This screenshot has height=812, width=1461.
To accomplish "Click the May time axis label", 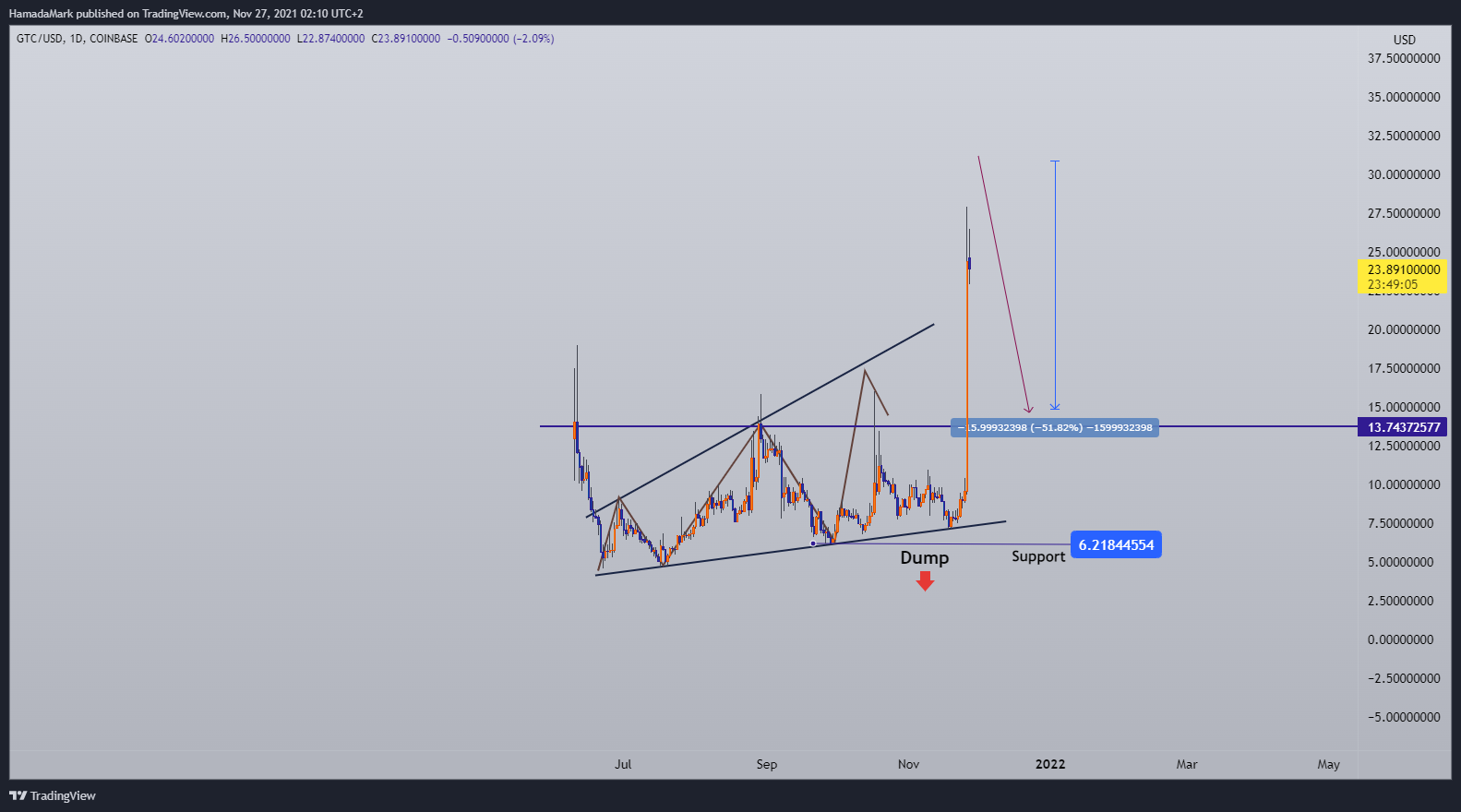I will 1329,764.
